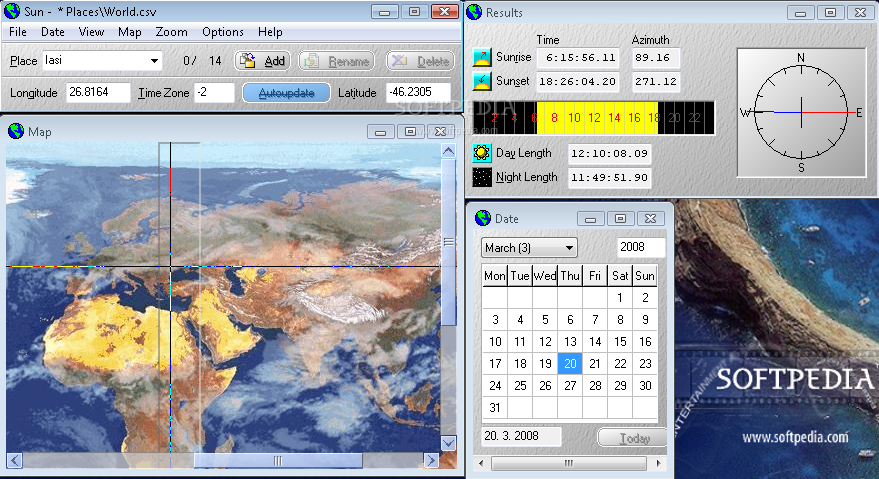This screenshot has height=479, width=879.
Task: Click the Map scroll right arrow
Action: (431, 460)
